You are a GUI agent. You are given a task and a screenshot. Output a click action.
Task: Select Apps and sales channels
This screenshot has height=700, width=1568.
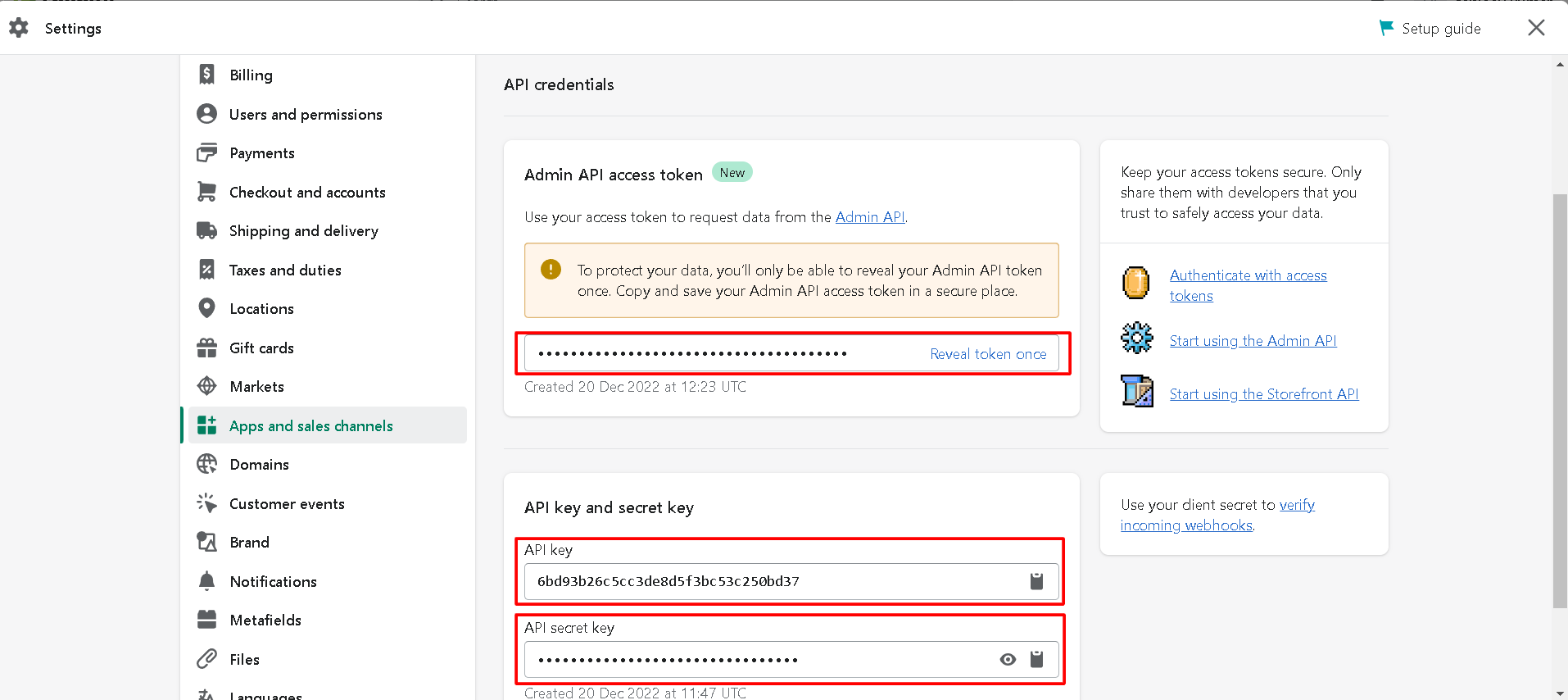[x=328, y=425]
